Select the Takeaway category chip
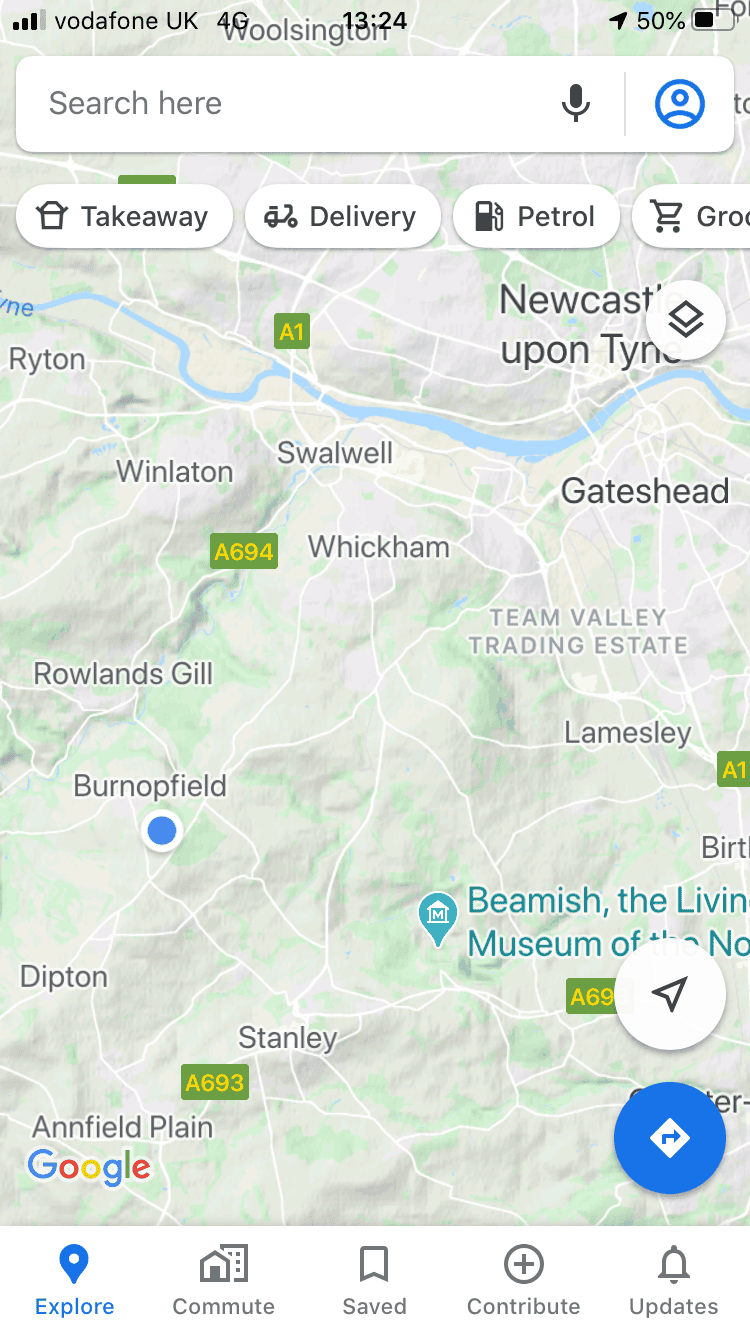750x1334 pixels. [124, 216]
